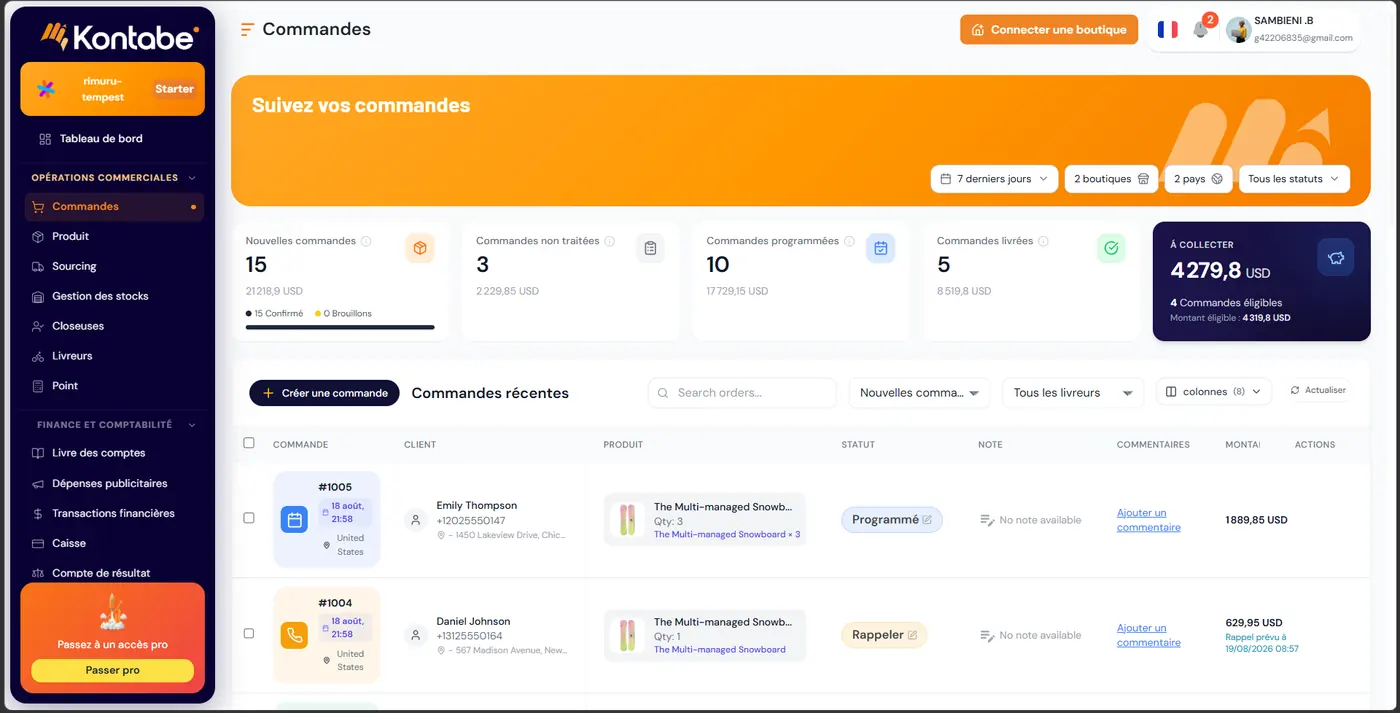Viewport: 1400px width, 713px height.
Task: Open the 2 pays filter
Action: 1198,179
